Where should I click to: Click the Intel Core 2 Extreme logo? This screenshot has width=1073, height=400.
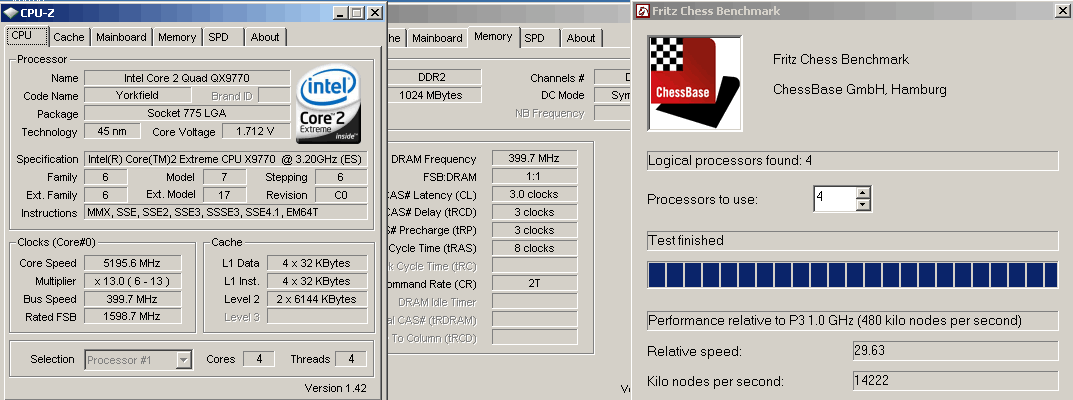tap(328, 105)
